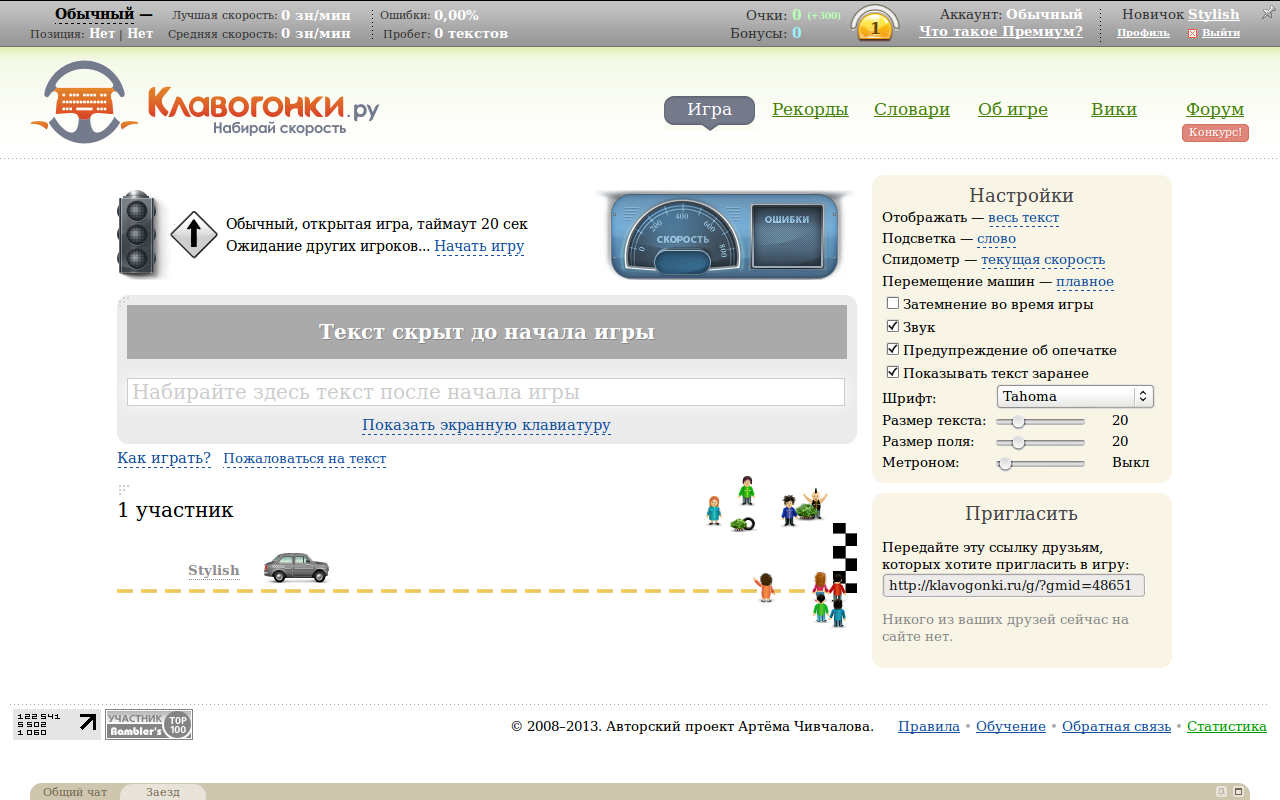Open the Профиль link
1280x800 pixels.
point(1143,33)
